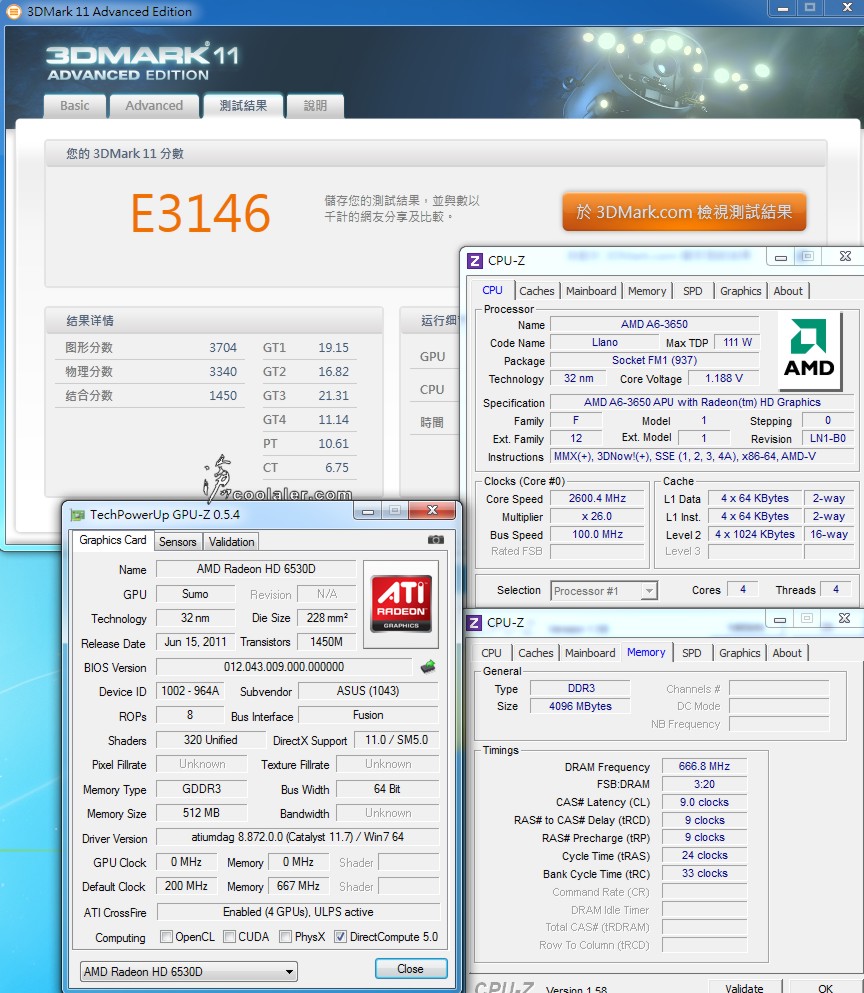
Task: Click the Memory Size value 4096 MBytes
Action: [580, 706]
